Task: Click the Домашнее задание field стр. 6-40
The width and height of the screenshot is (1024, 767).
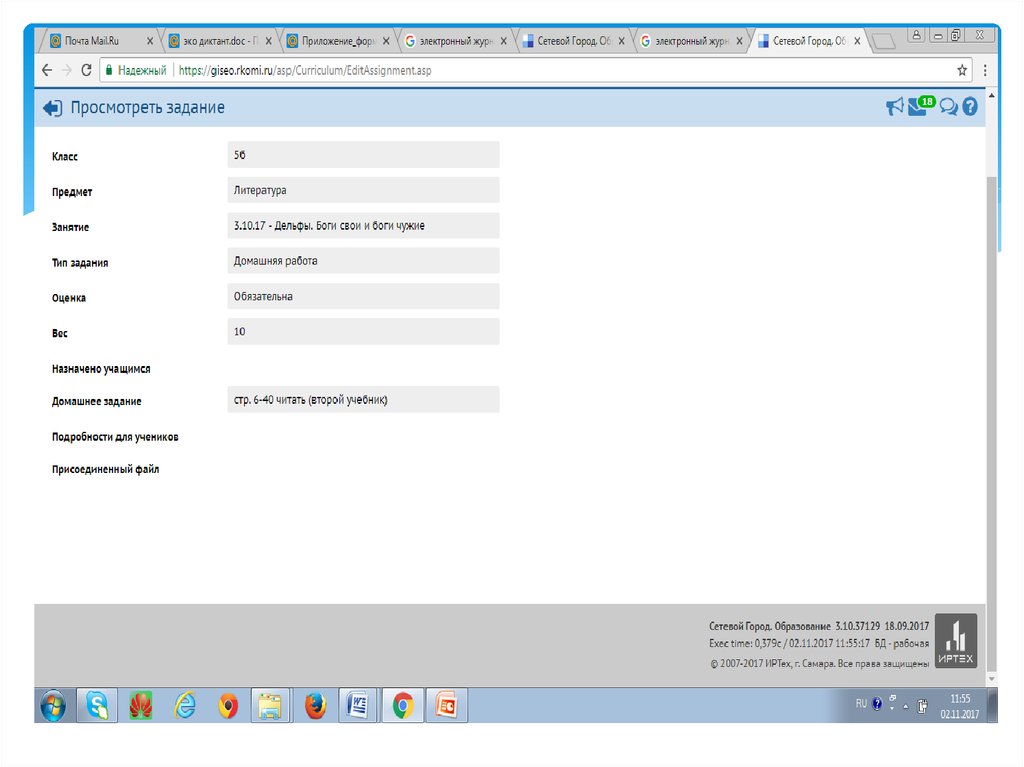Action: click(363, 399)
